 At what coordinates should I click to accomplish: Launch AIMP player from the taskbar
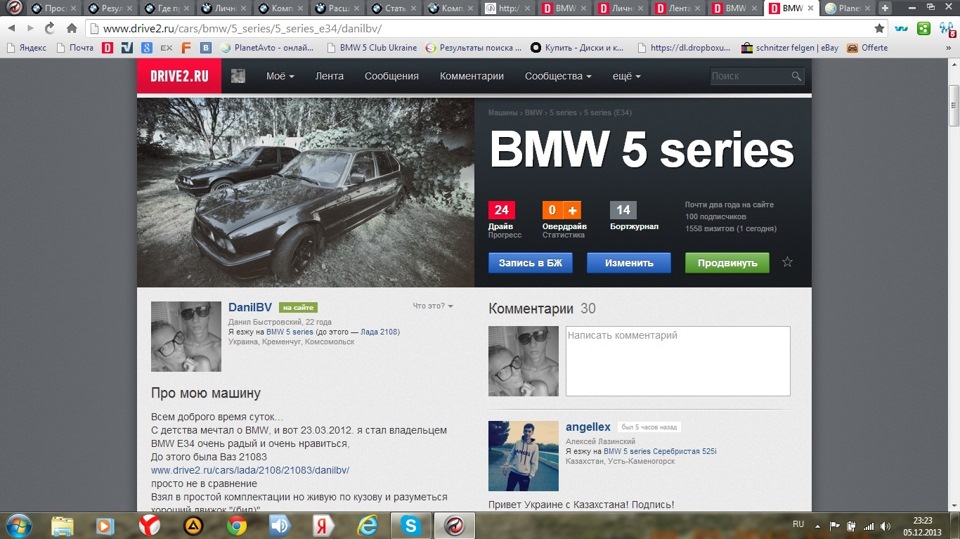click(193, 526)
